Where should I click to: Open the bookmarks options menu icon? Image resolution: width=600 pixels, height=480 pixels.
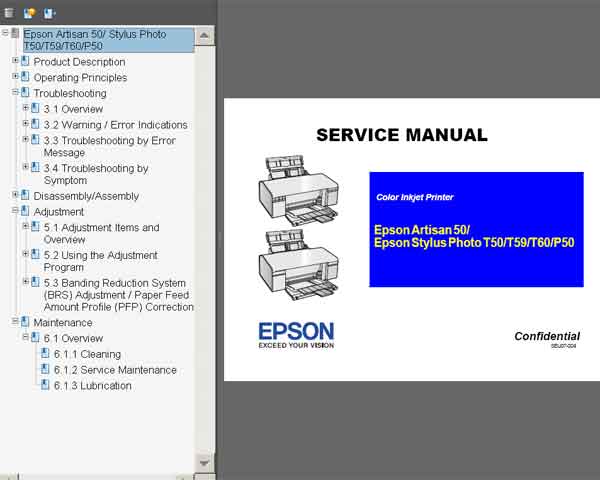point(9,13)
